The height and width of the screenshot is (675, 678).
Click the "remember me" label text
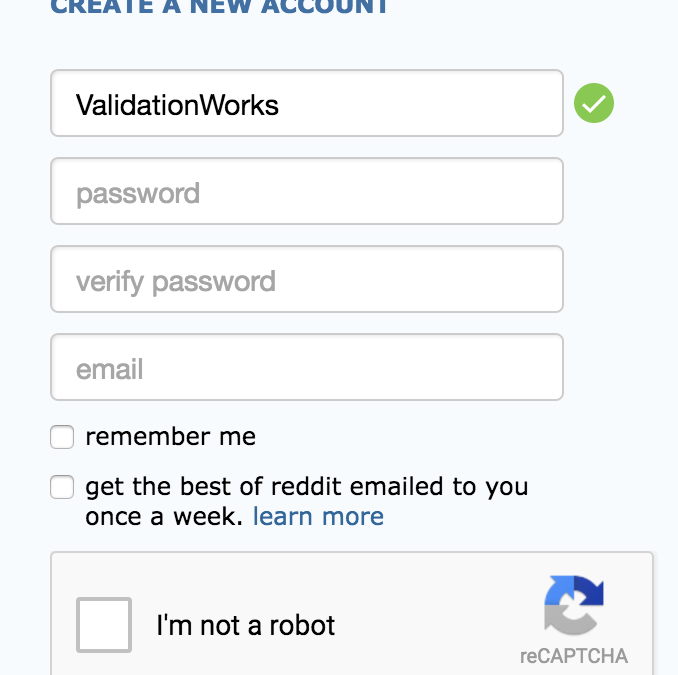point(171,437)
